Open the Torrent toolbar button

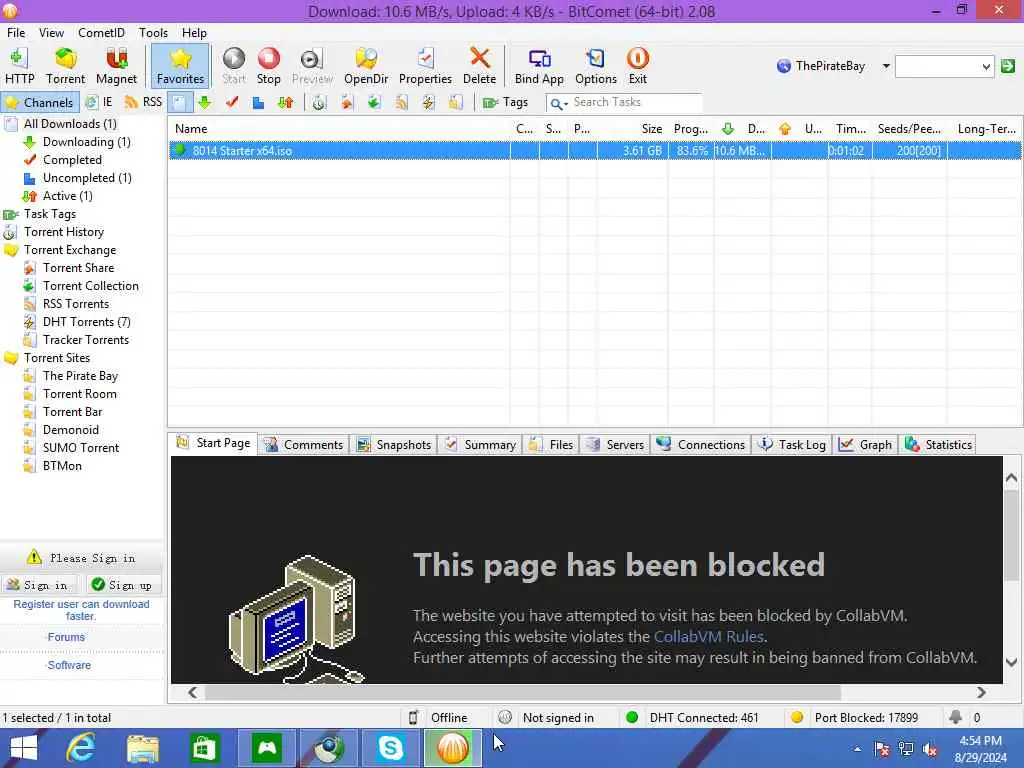point(65,66)
